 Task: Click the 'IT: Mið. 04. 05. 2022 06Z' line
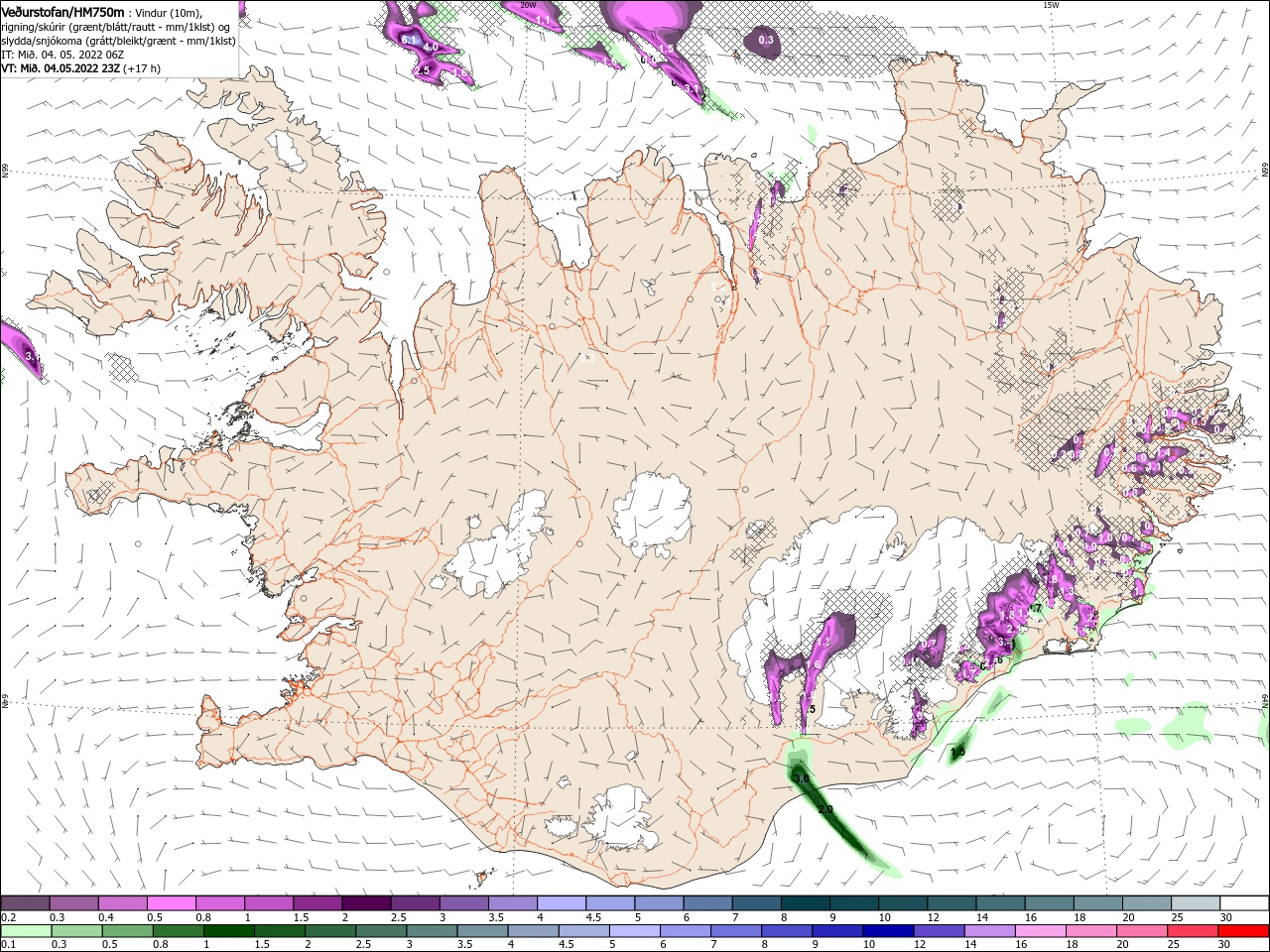(x=61, y=55)
